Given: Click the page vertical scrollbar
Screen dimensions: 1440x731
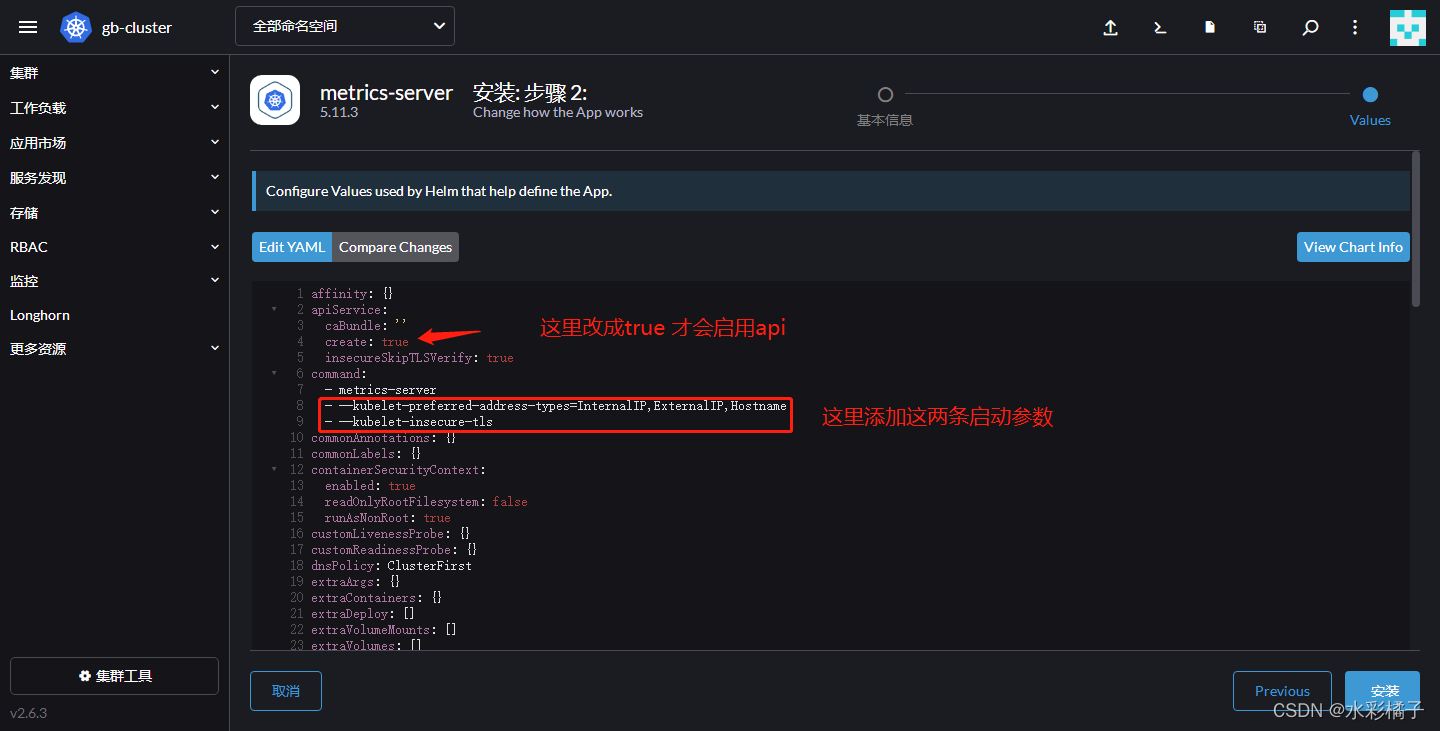Looking at the screenshot, I should (1415, 229).
